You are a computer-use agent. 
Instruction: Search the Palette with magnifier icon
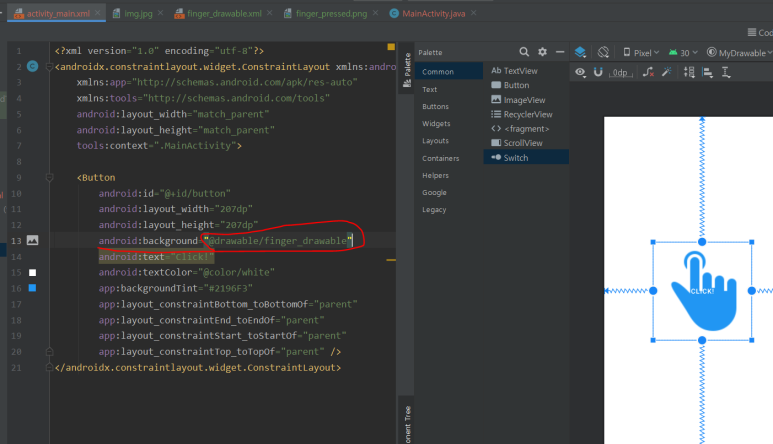tap(524, 52)
